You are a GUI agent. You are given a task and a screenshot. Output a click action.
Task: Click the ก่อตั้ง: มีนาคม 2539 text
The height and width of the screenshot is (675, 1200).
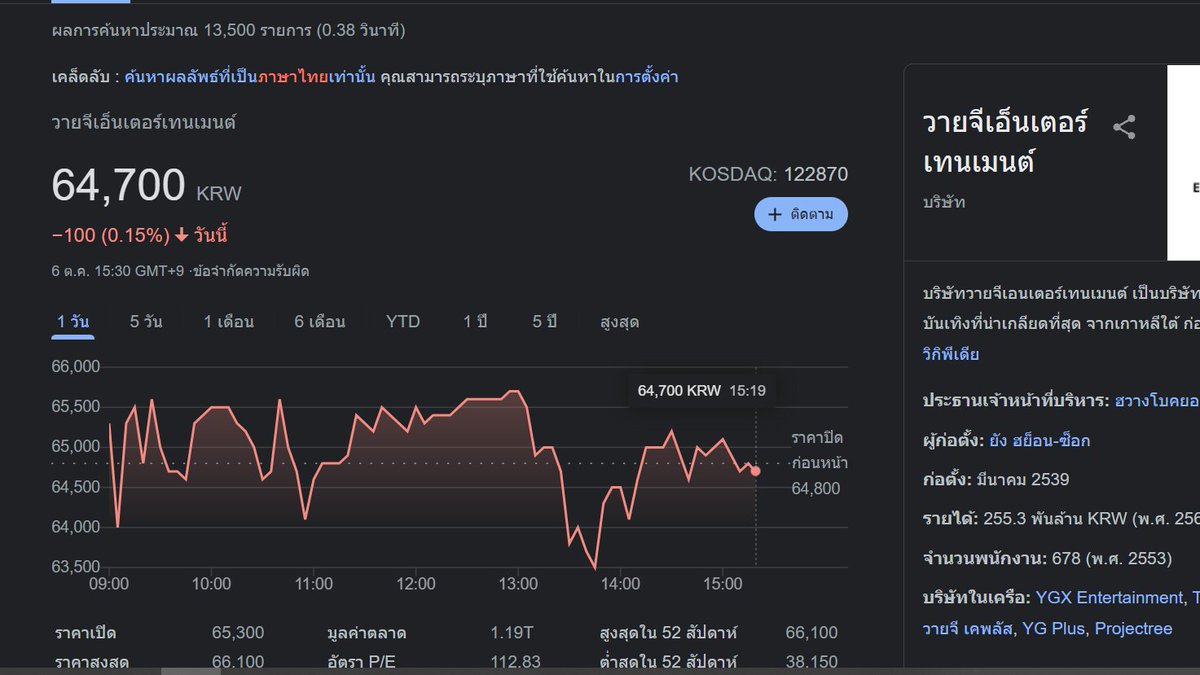click(995, 479)
